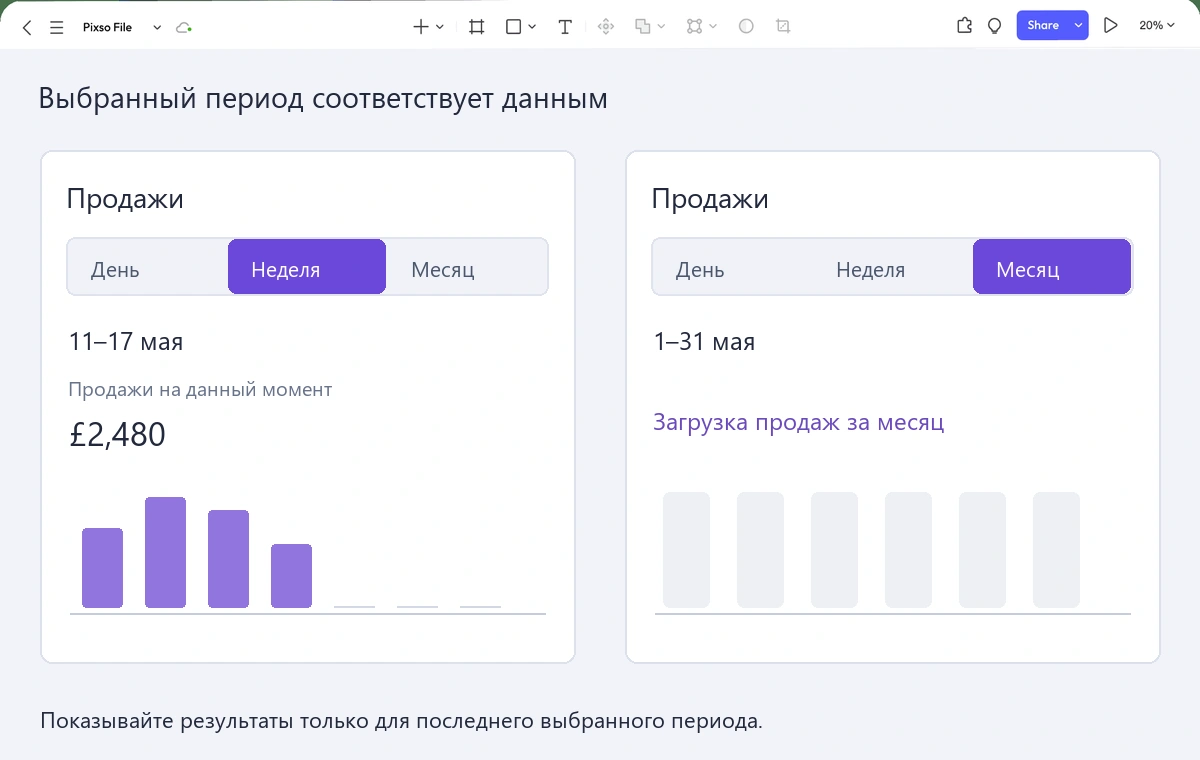
Task: Select Месяц tab in right card
Action: 1052,267
